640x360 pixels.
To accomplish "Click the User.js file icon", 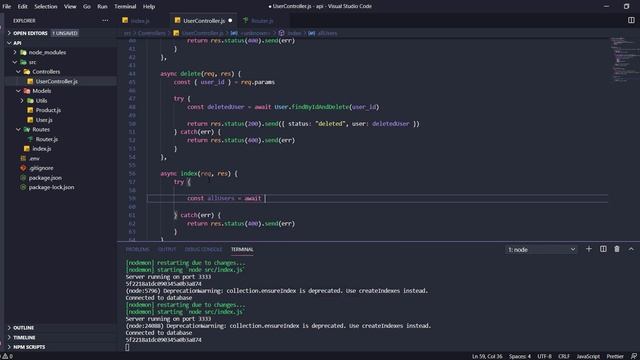I will click(x=30, y=120).
